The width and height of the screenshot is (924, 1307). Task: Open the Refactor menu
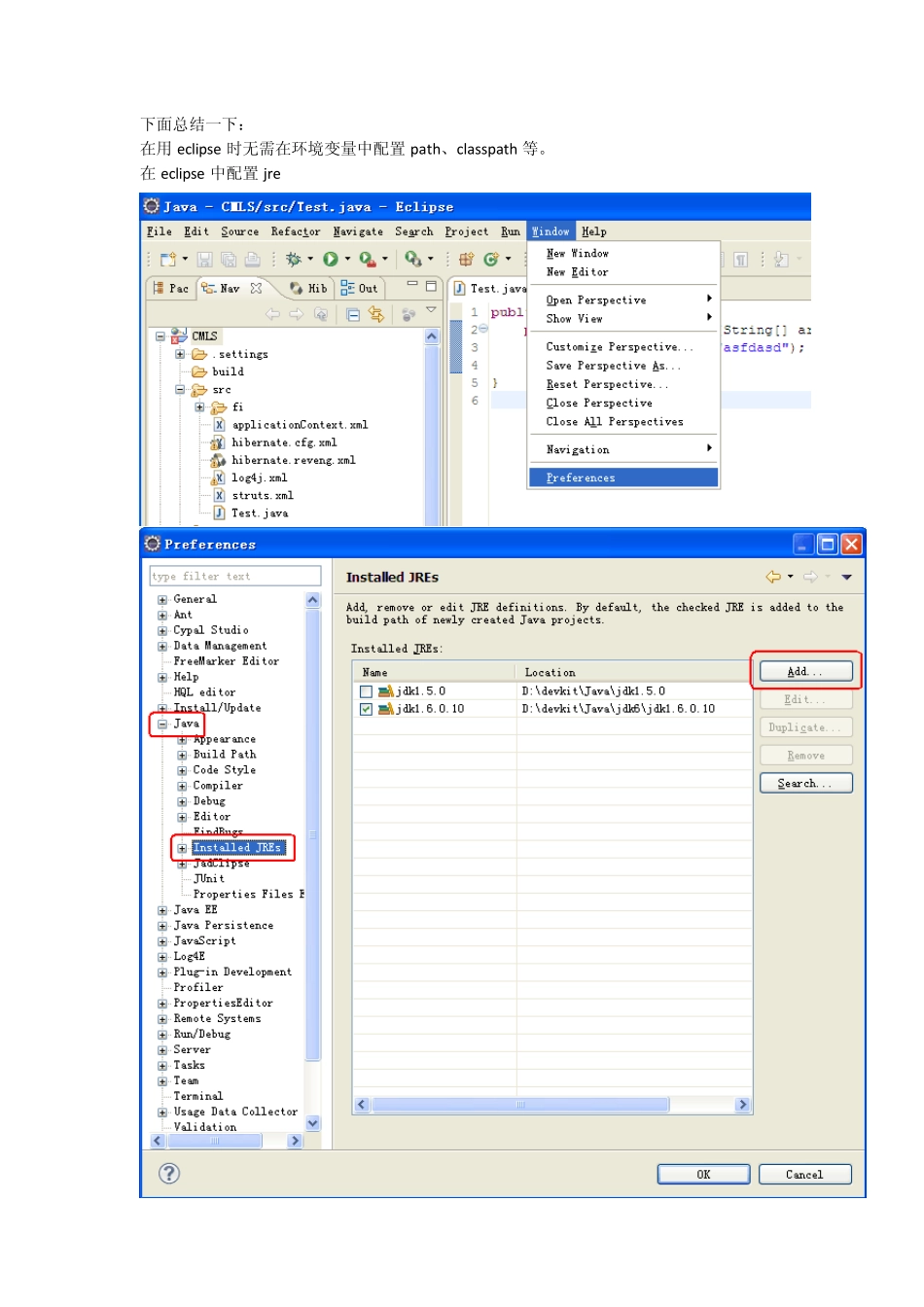point(296,231)
